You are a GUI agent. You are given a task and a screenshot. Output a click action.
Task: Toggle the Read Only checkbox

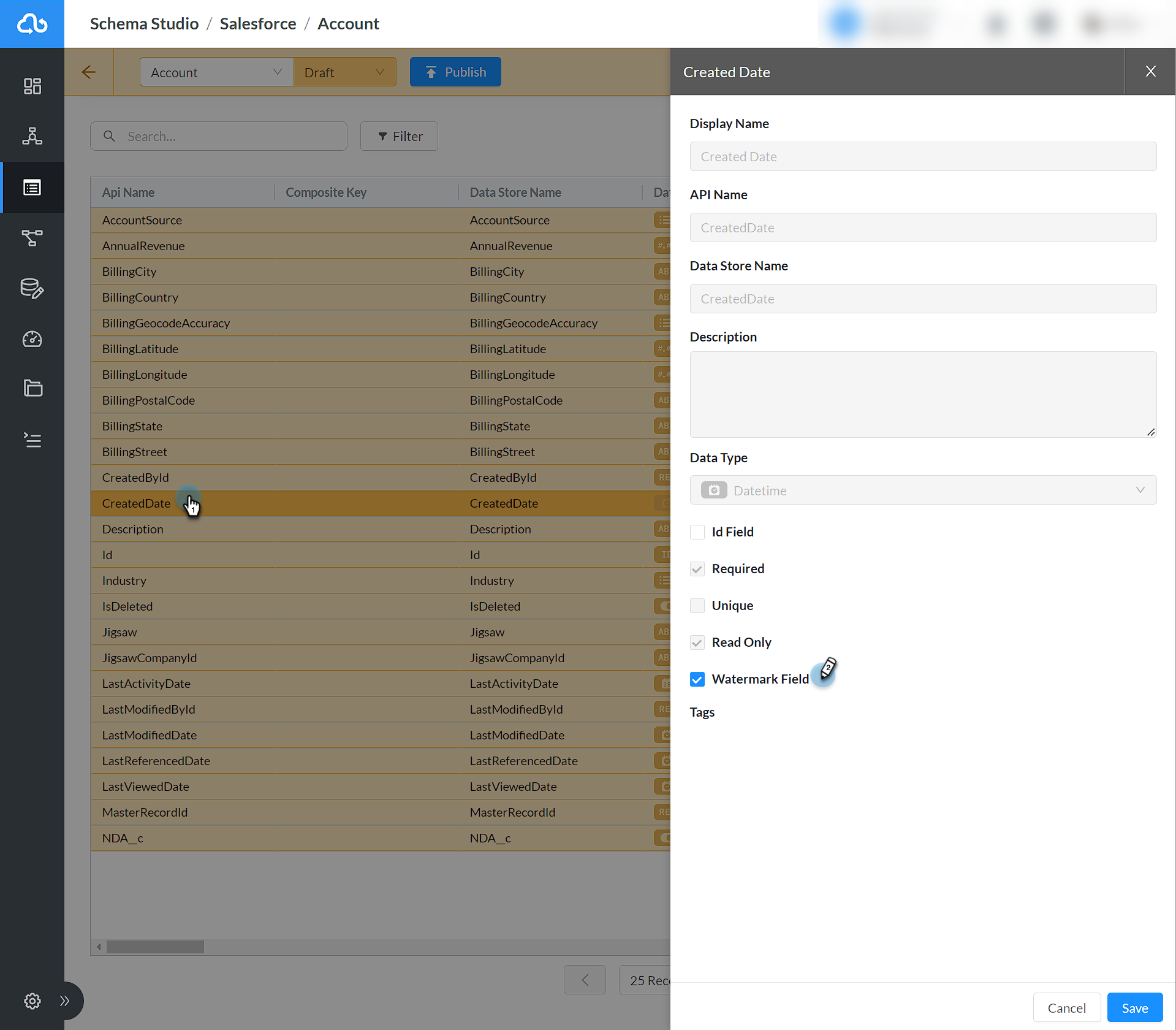point(697,643)
